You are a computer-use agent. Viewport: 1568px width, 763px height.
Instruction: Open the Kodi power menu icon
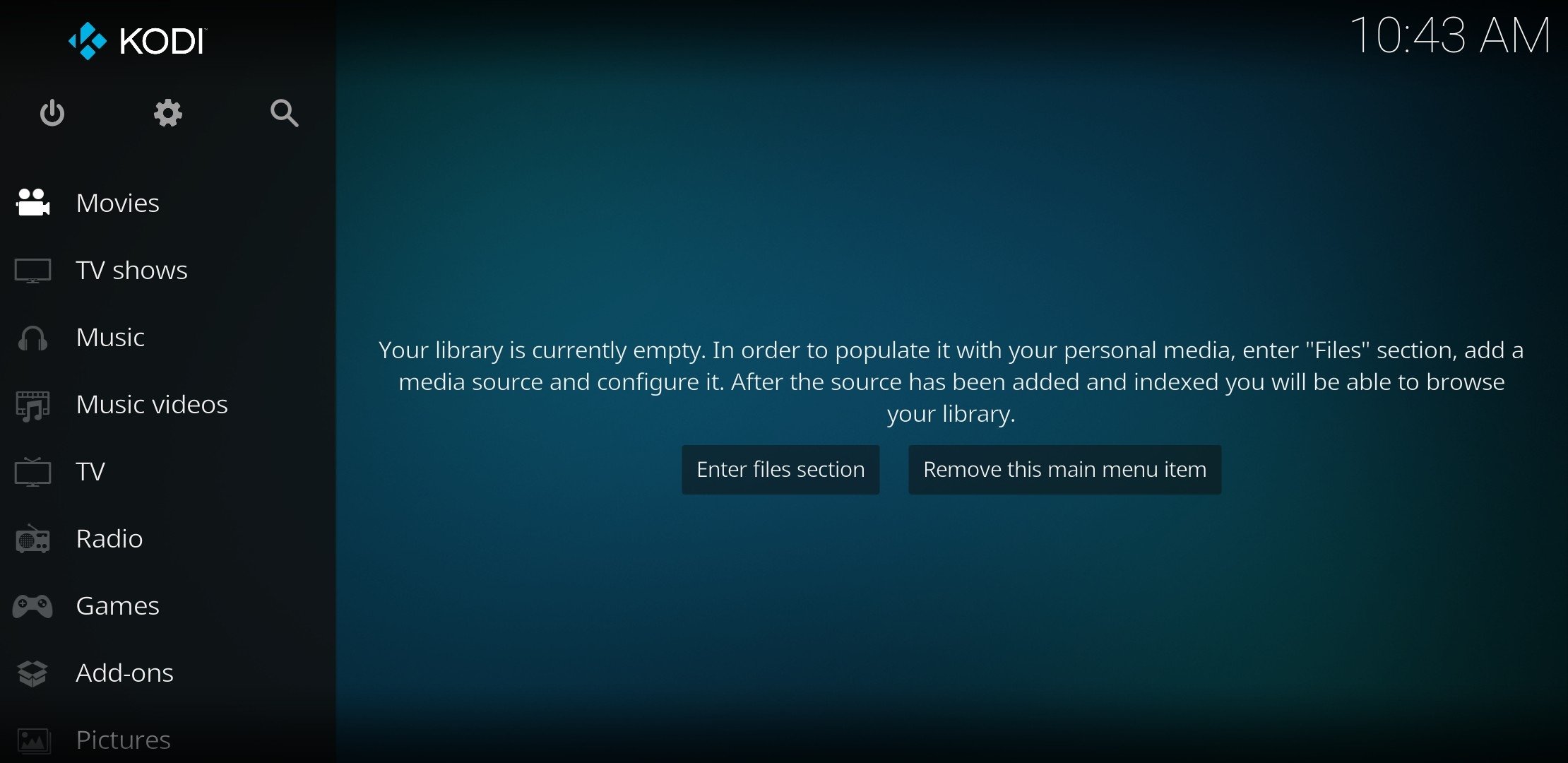[x=53, y=112]
